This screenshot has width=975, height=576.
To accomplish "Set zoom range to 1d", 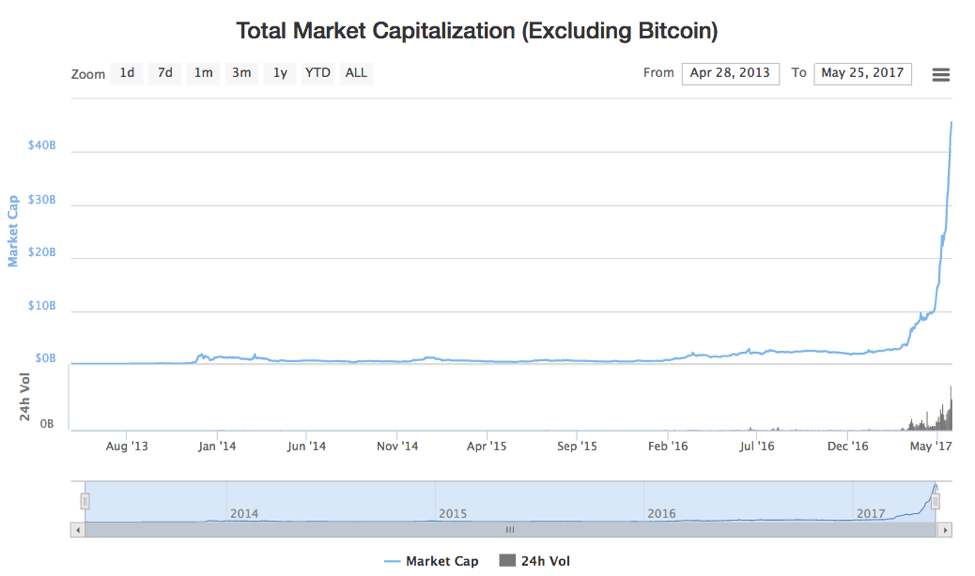I will tap(127, 73).
